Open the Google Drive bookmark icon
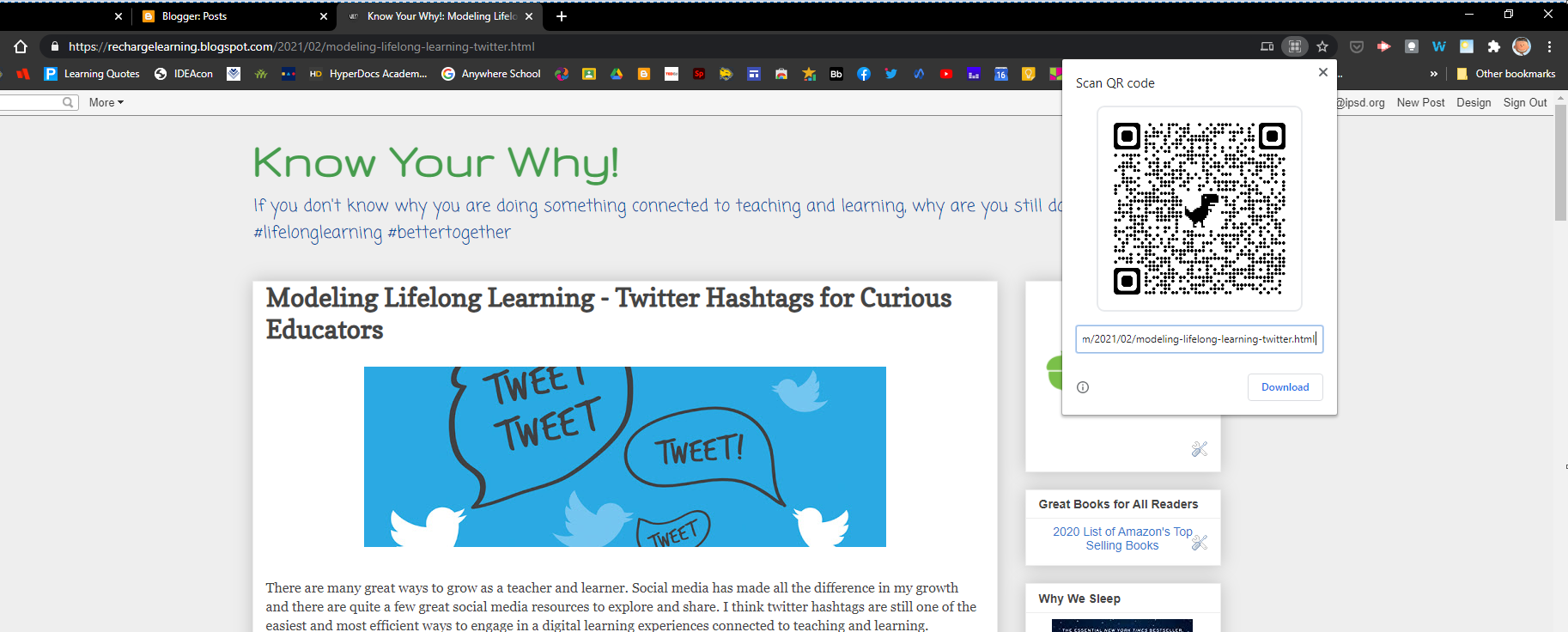The height and width of the screenshot is (632, 1568). click(x=617, y=74)
